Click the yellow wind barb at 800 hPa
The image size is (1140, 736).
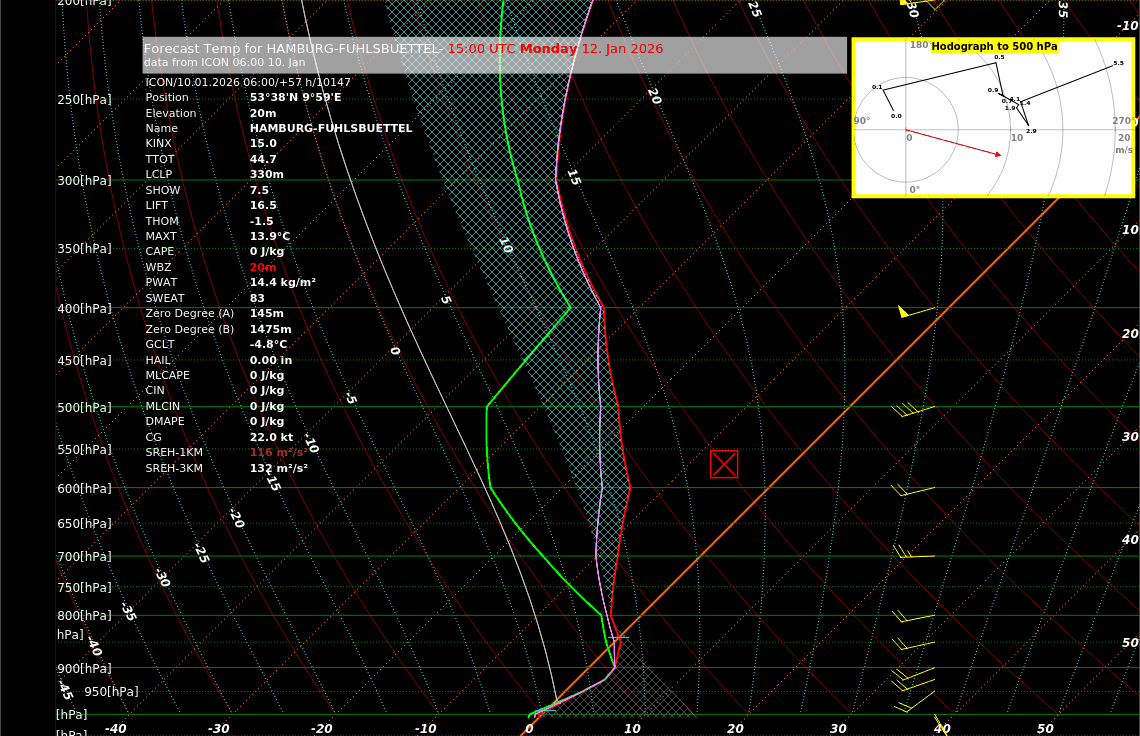(912, 618)
